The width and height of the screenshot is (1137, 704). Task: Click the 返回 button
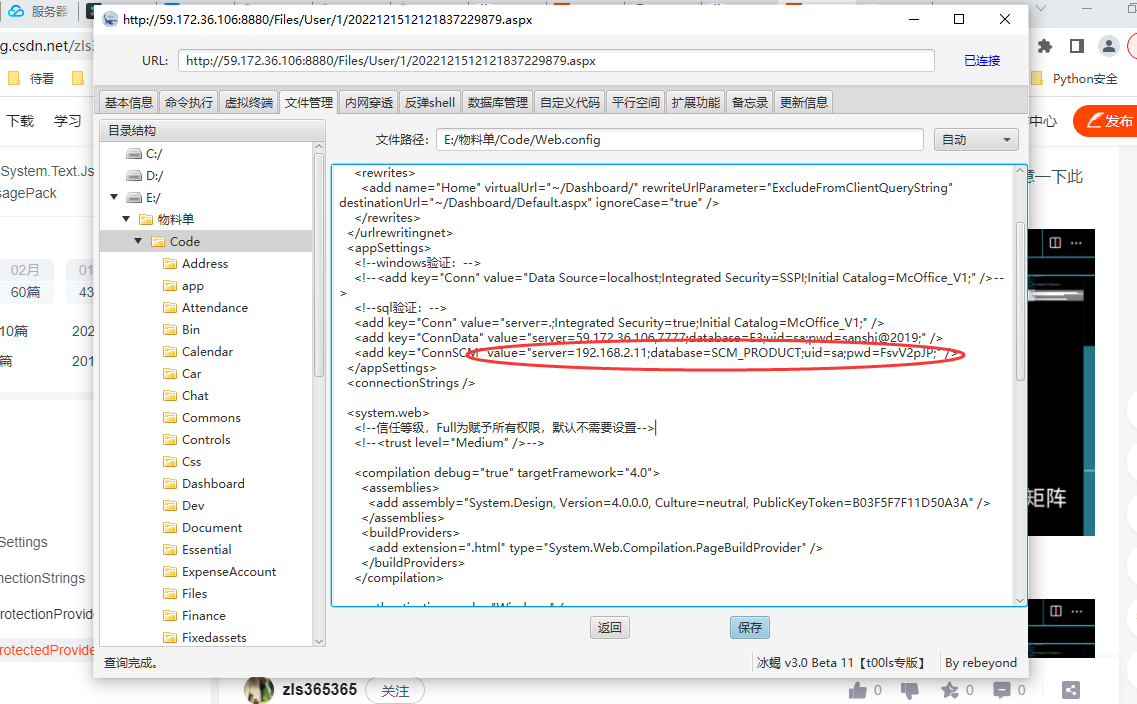[x=610, y=627]
